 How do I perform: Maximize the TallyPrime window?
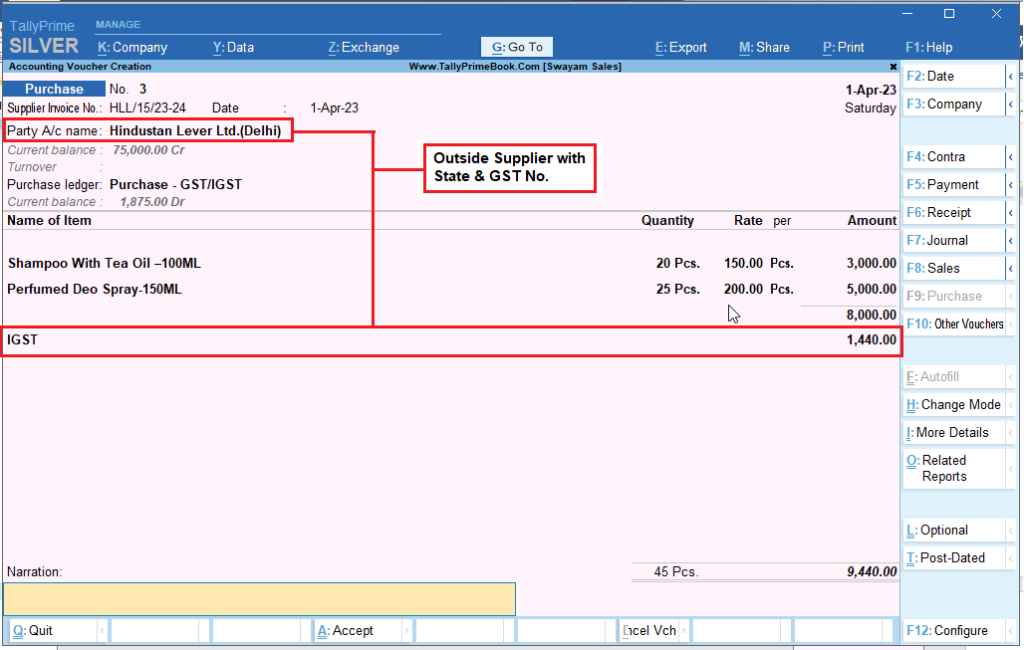tap(949, 14)
